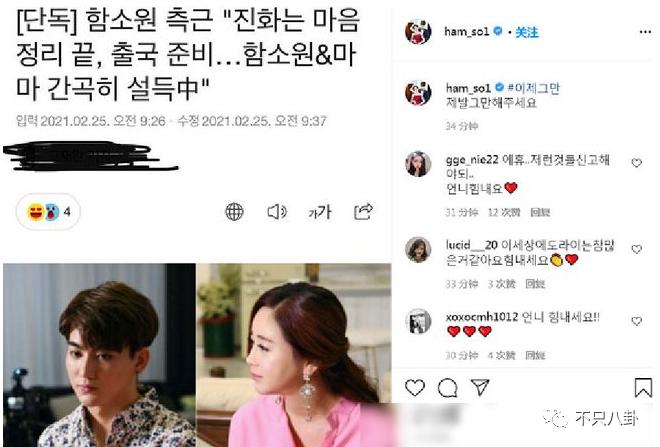Reply to xoxocmh1012's comment
Image resolution: width=660 pixels, height=447 pixels.
click(535, 356)
